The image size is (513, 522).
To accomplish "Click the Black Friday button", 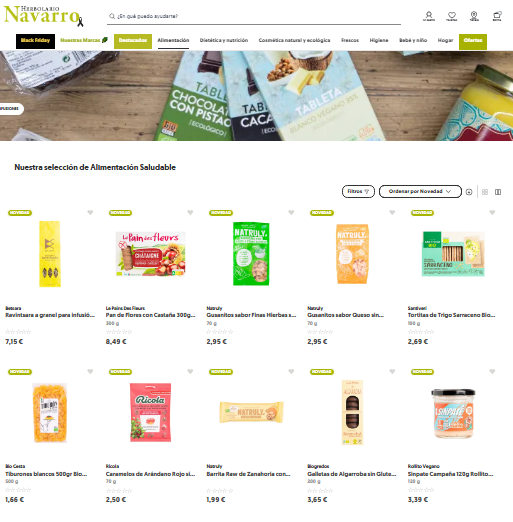I will pos(35,41).
